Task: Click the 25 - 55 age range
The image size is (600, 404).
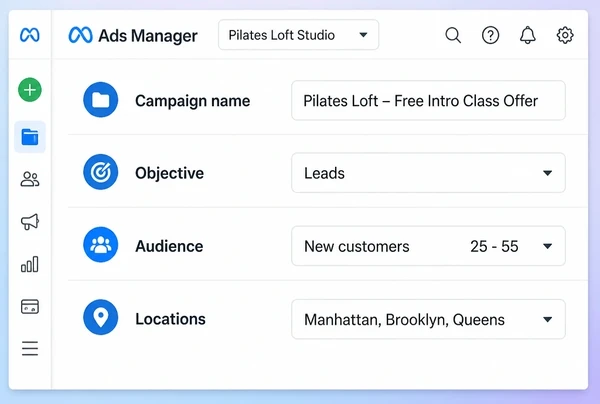Action: coord(494,246)
